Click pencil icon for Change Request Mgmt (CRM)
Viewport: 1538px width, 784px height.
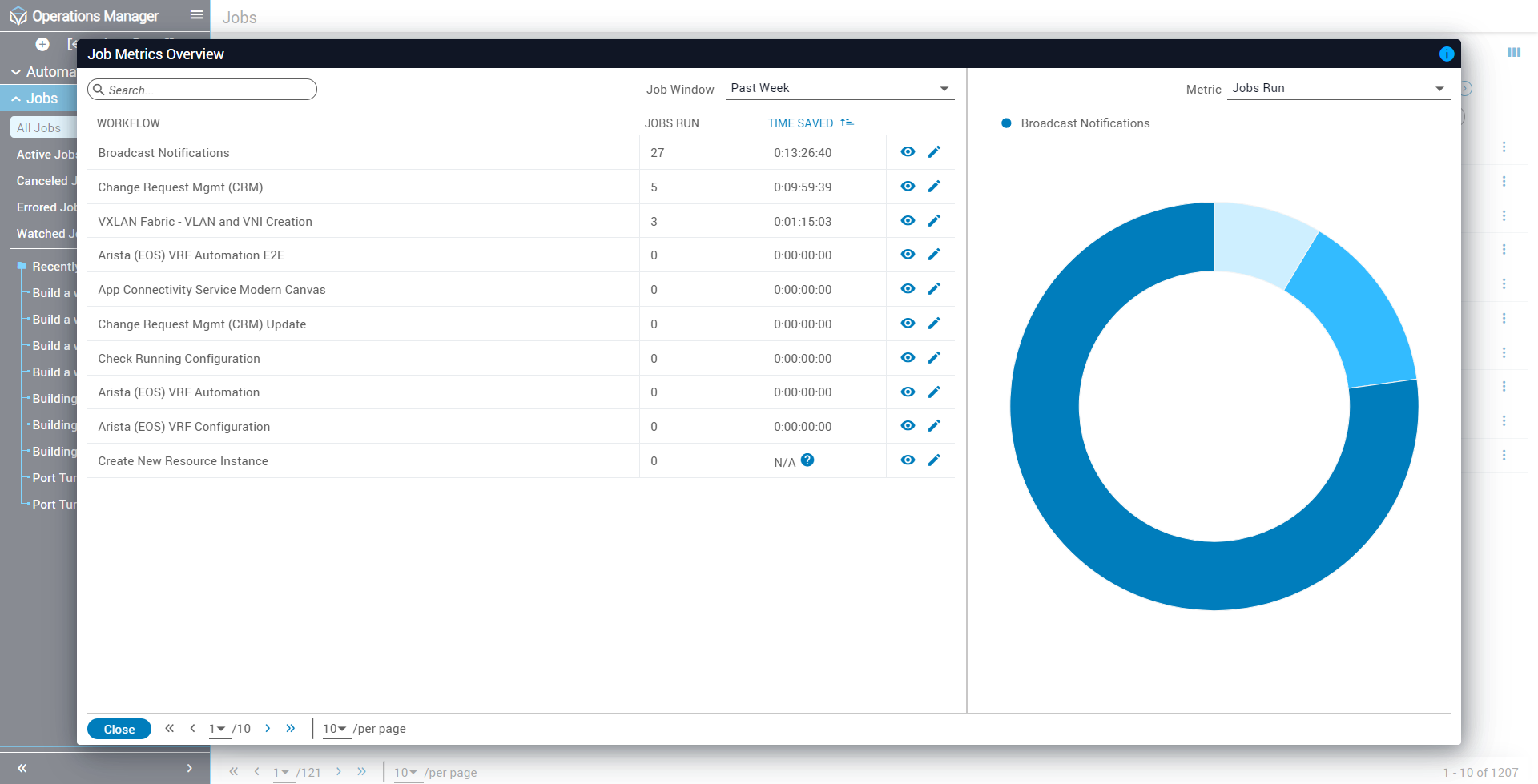[x=934, y=187]
